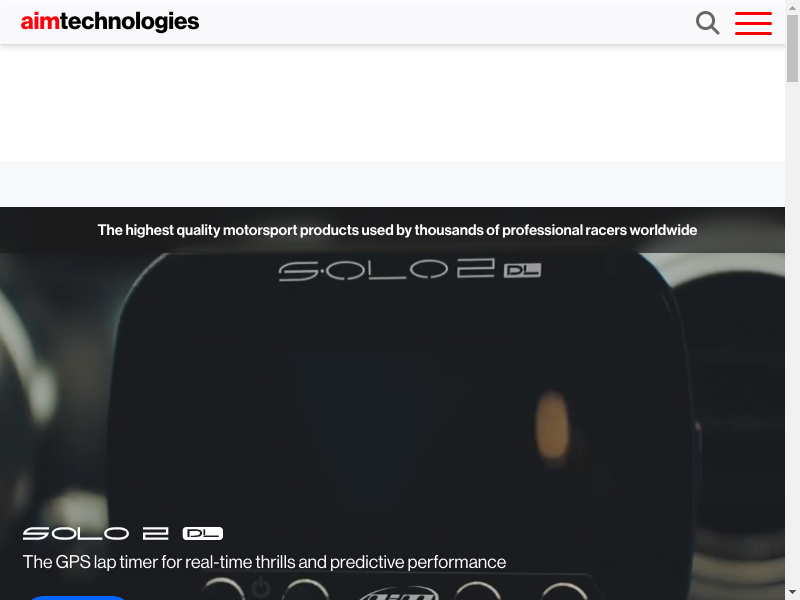
Task: Click the leftmost round button on device
Action: click(223, 589)
